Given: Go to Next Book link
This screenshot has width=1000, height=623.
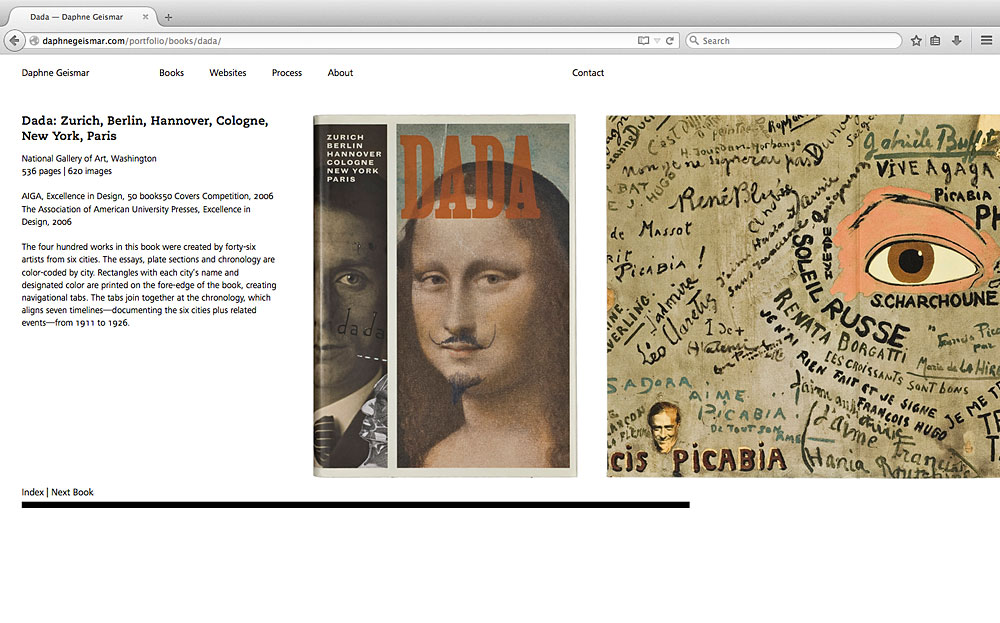Looking at the screenshot, I should coord(72,492).
